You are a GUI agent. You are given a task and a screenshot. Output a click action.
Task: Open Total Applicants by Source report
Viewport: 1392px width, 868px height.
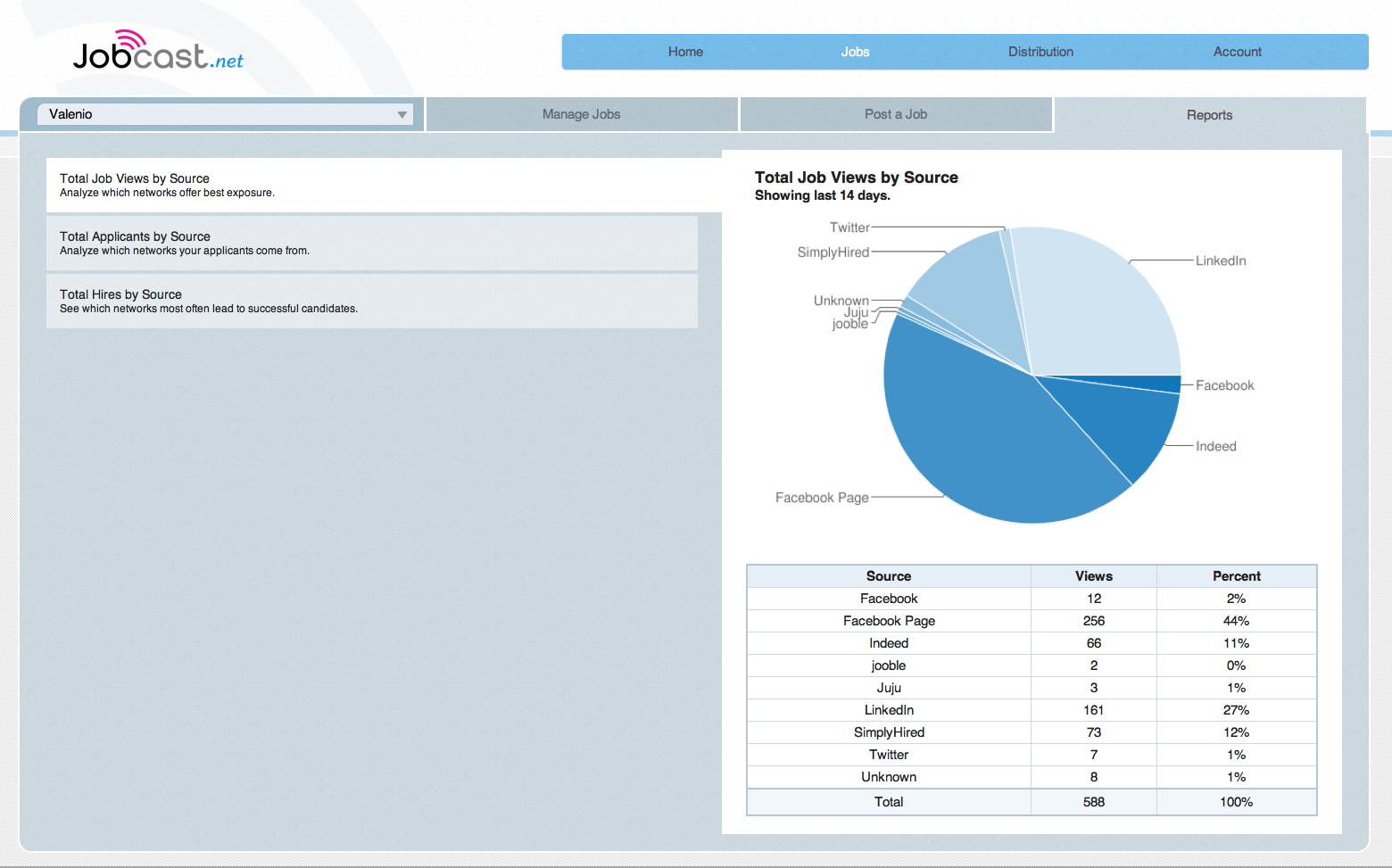click(372, 243)
